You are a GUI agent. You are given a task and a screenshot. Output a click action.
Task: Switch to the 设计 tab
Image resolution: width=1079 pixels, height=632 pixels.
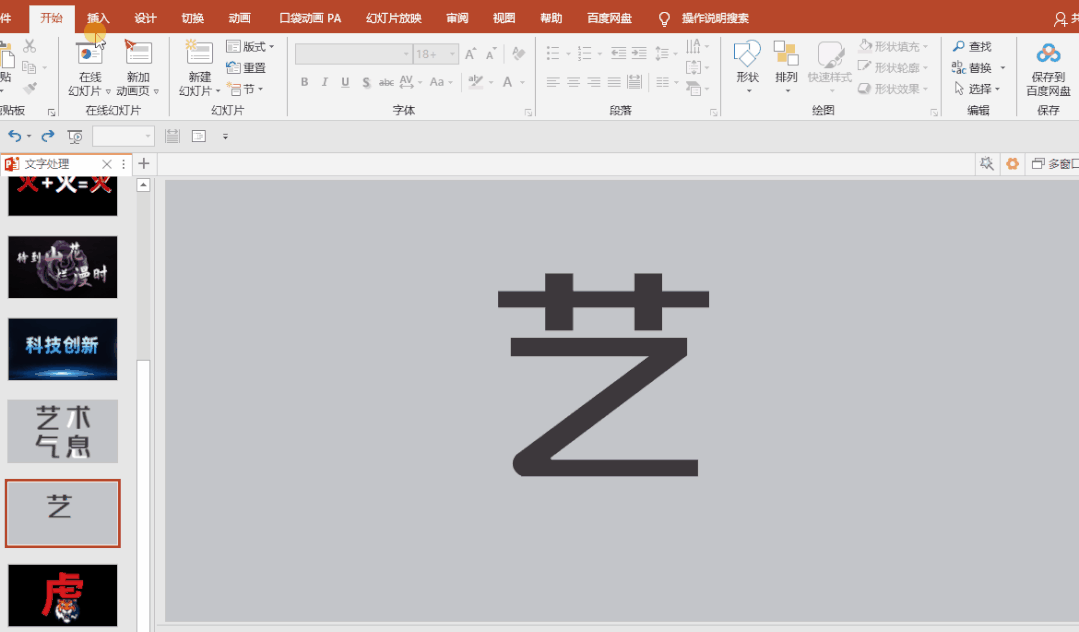pos(145,18)
